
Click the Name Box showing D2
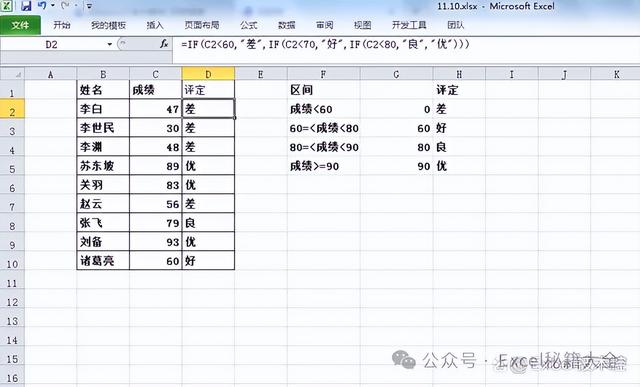52,44
